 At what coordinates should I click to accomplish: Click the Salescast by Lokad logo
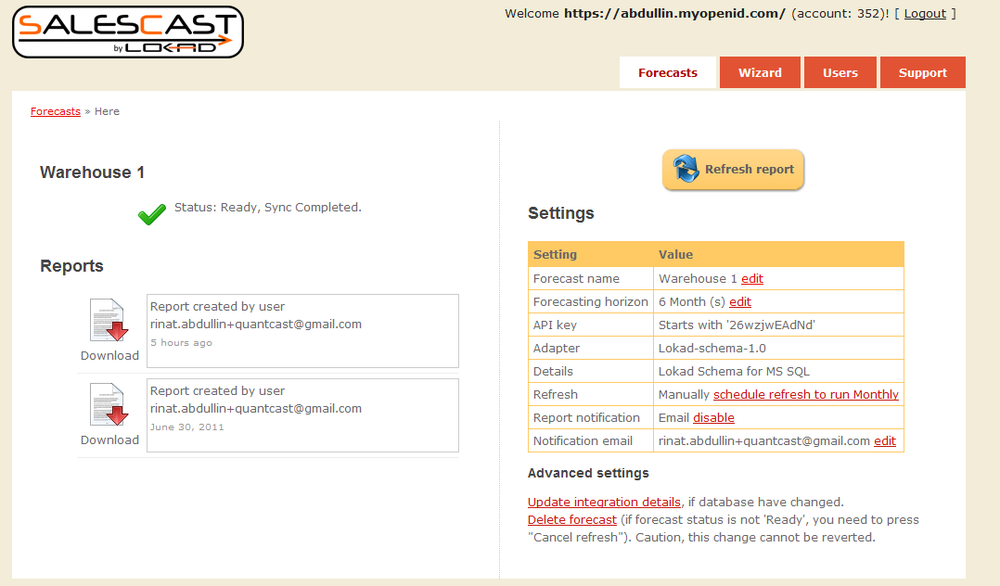click(x=127, y=32)
